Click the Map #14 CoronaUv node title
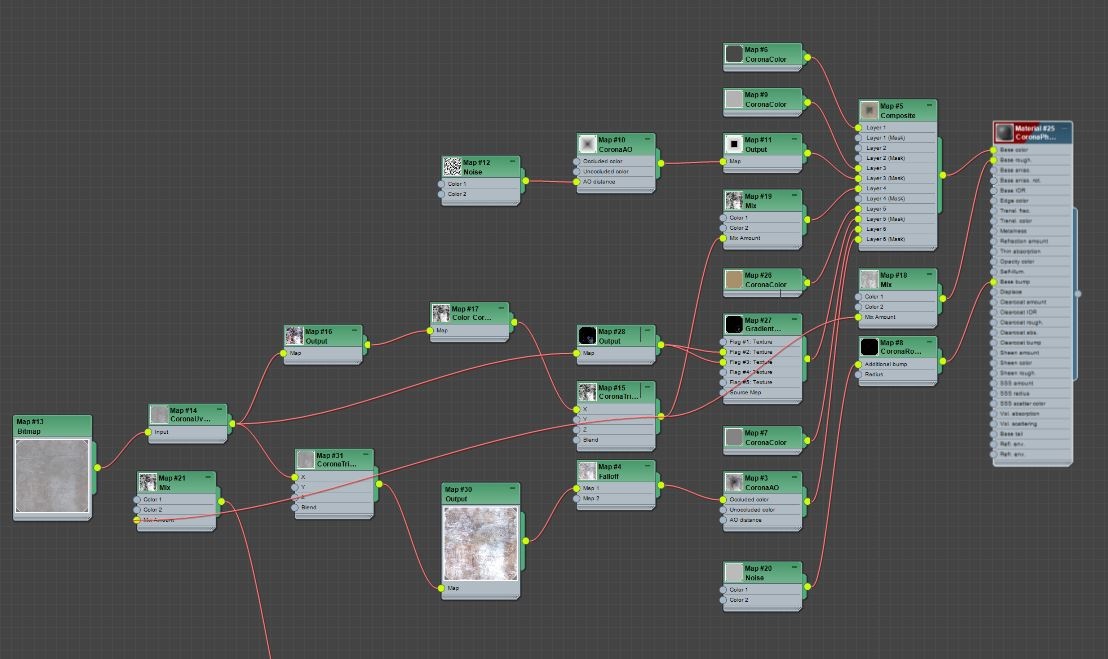Image resolution: width=1108 pixels, height=659 pixels. pos(190,414)
